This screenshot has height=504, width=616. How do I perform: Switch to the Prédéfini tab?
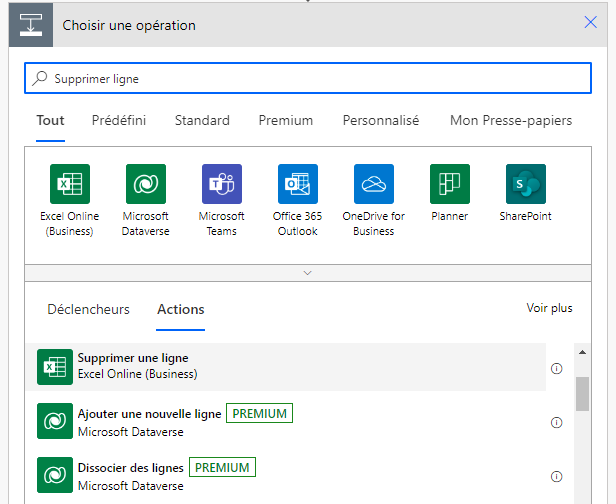pyautogui.click(x=119, y=121)
